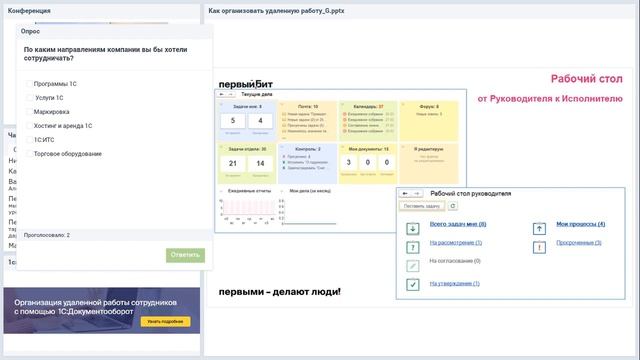Click tile 14 in Задачи отдела widget
The width and height of the screenshot is (640, 360).
[x=260, y=164]
